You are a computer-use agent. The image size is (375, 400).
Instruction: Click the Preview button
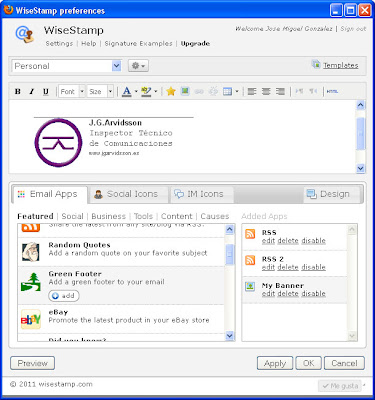(33, 363)
